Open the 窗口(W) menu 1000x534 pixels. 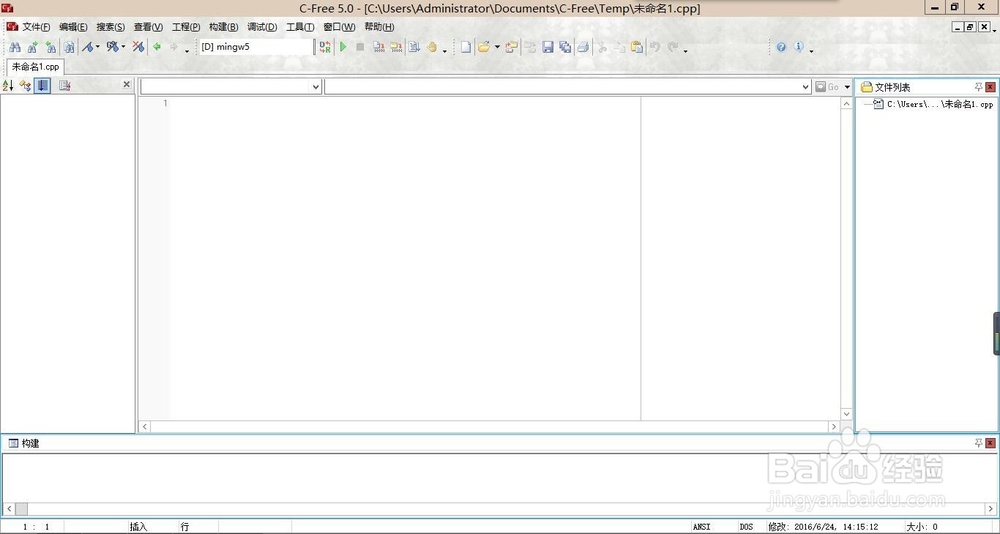pyautogui.click(x=339, y=27)
